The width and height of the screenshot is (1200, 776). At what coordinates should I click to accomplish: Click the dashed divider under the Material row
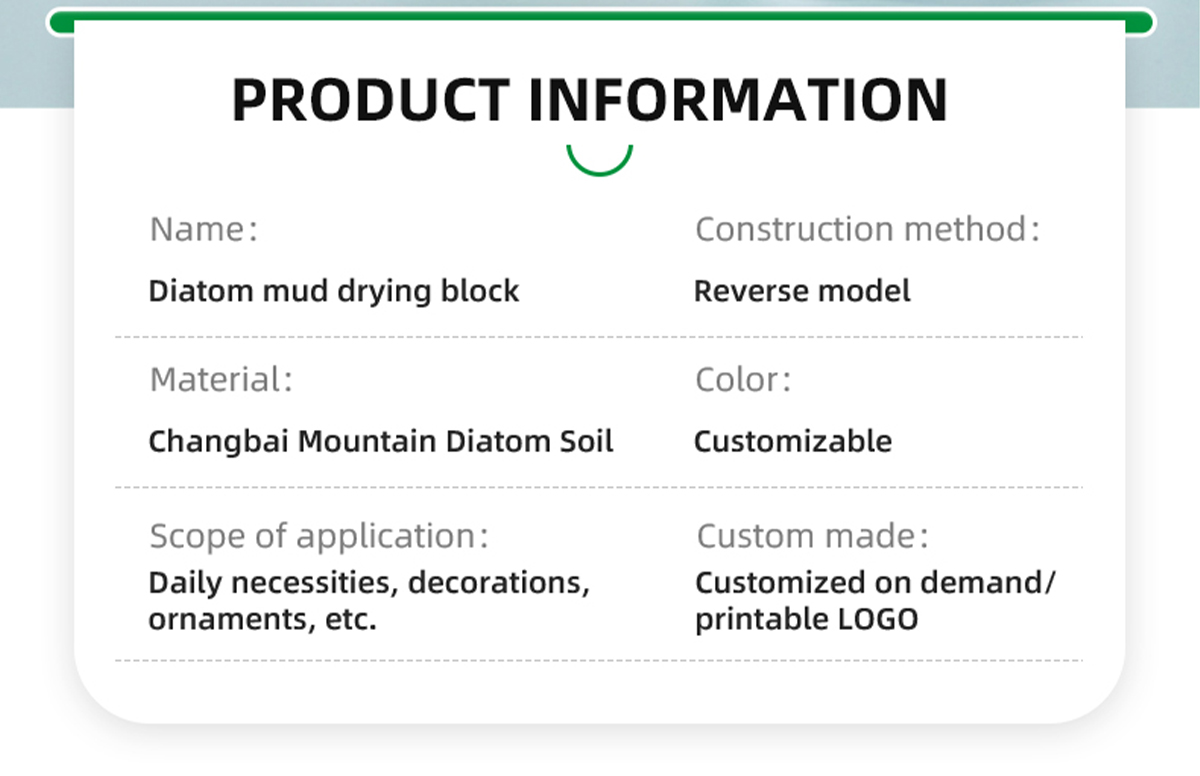pos(599,488)
